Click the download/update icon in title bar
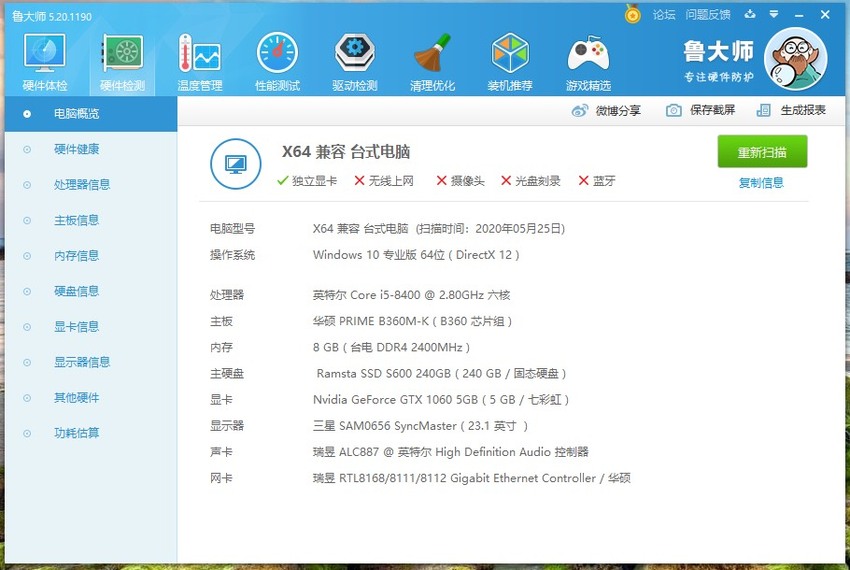 tap(750, 14)
